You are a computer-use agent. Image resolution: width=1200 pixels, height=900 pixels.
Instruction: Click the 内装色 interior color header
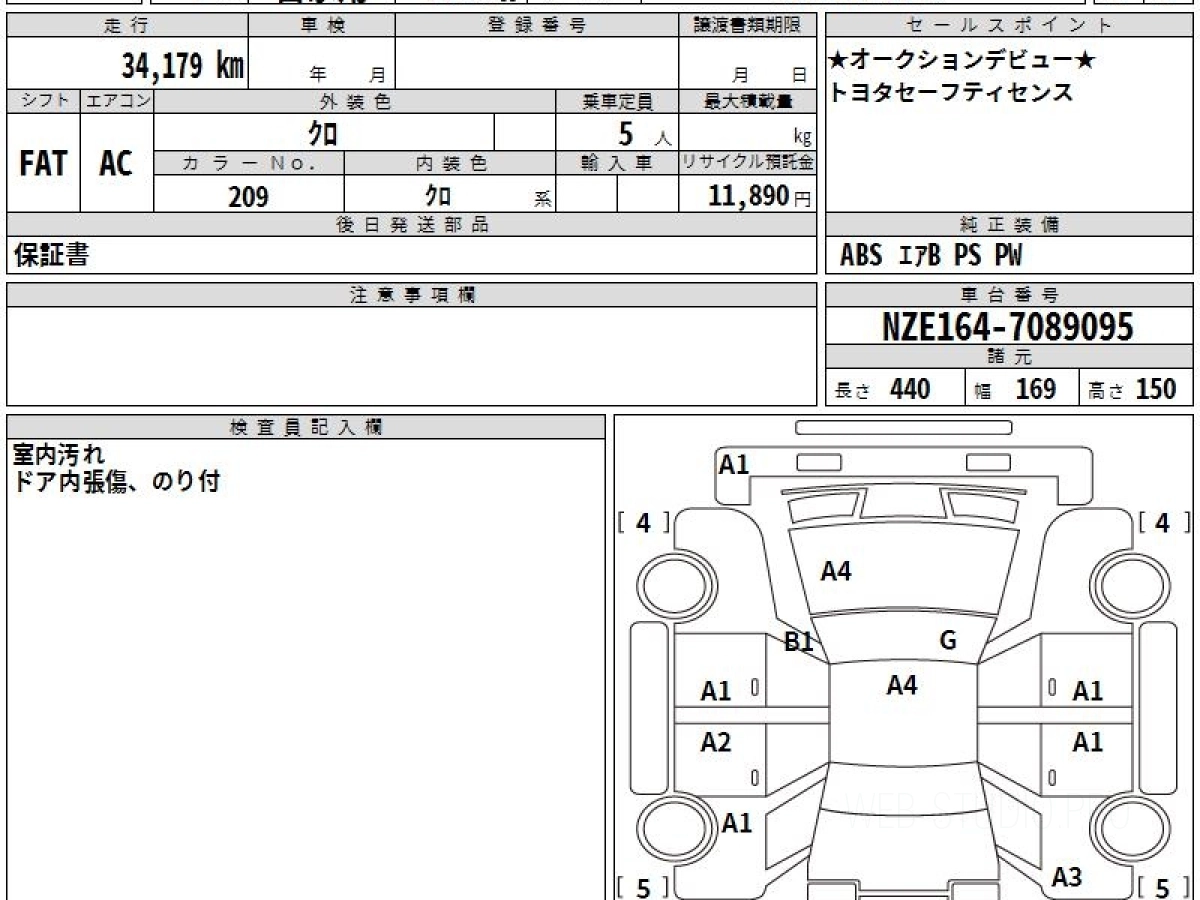[x=450, y=163]
